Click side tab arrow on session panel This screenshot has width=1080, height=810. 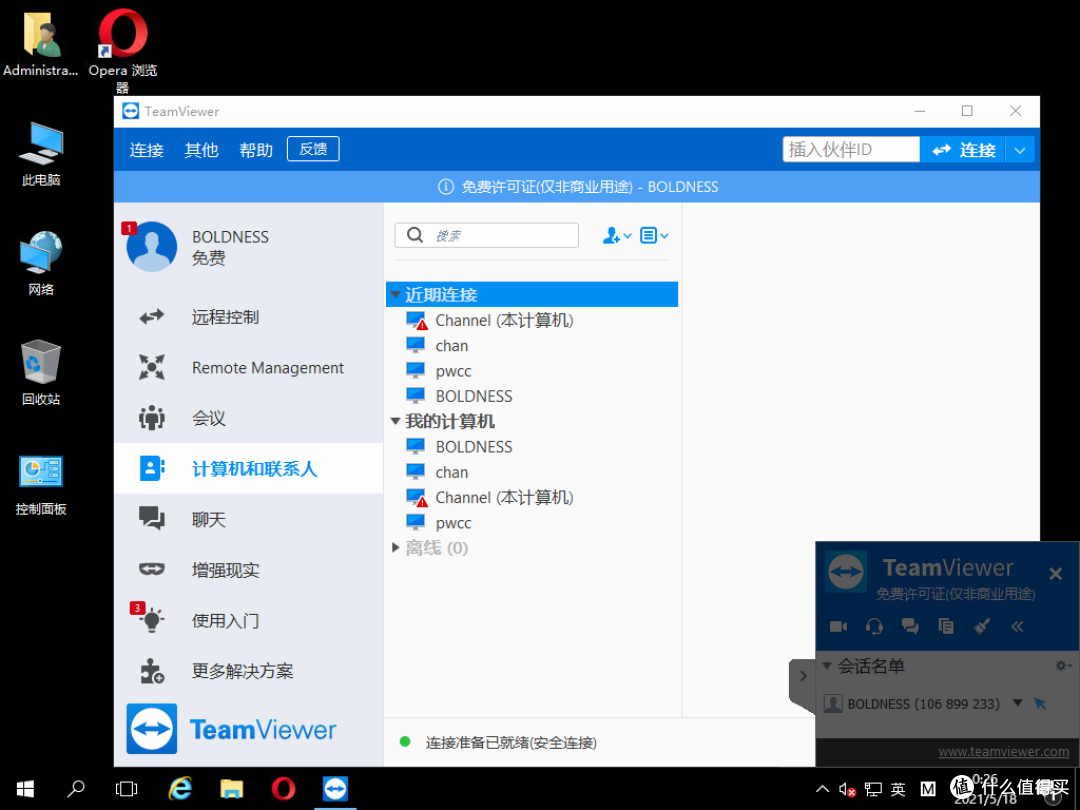coord(802,676)
